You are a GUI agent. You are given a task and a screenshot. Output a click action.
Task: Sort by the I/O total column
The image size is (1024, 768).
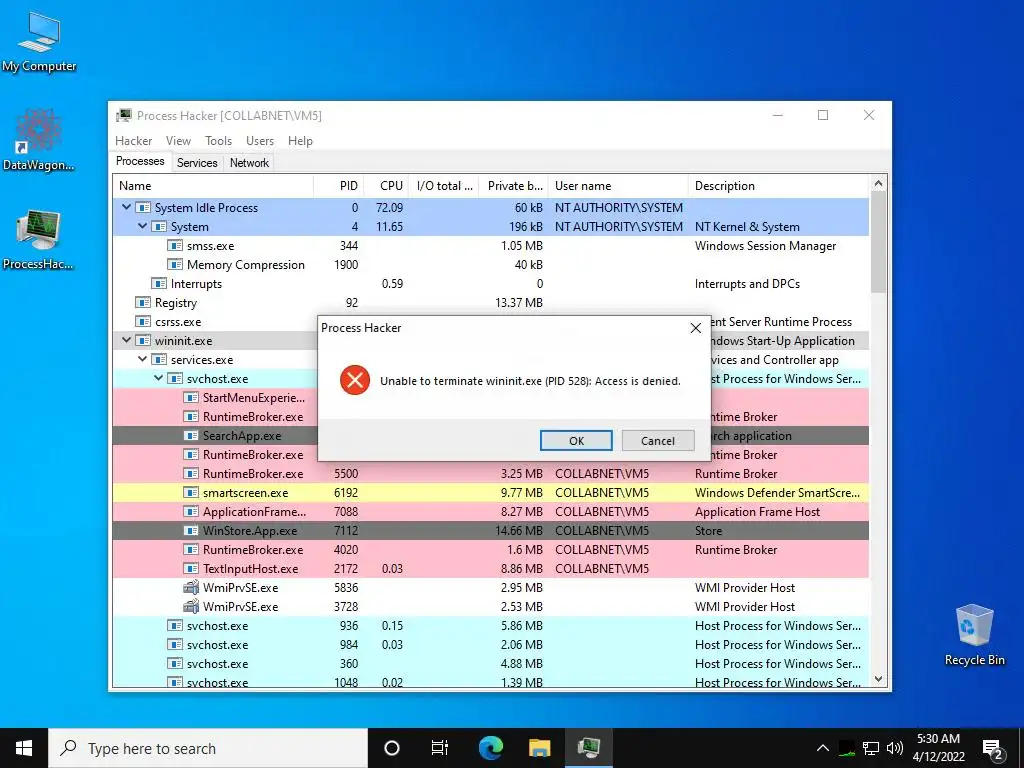(x=443, y=185)
